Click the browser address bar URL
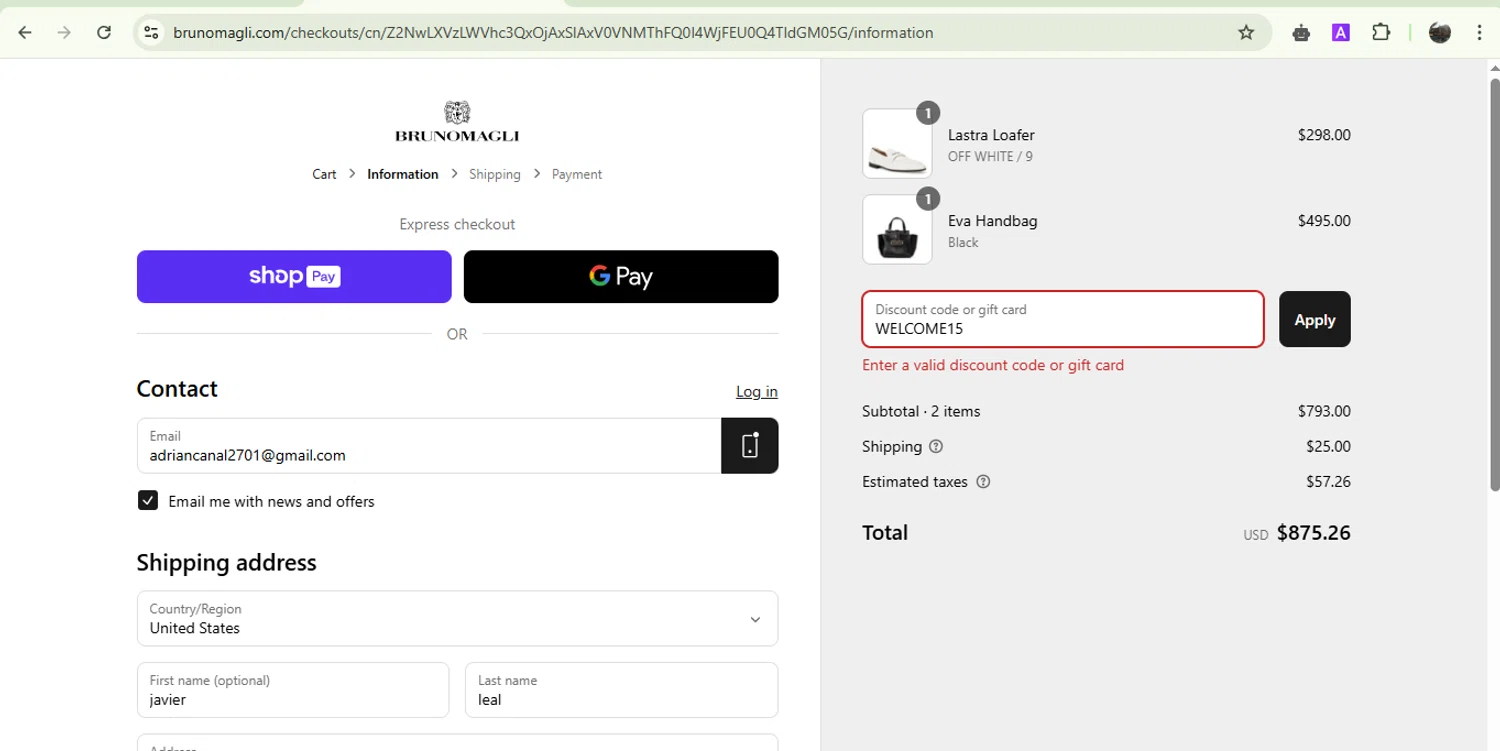Image resolution: width=1500 pixels, height=751 pixels. point(553,32)
